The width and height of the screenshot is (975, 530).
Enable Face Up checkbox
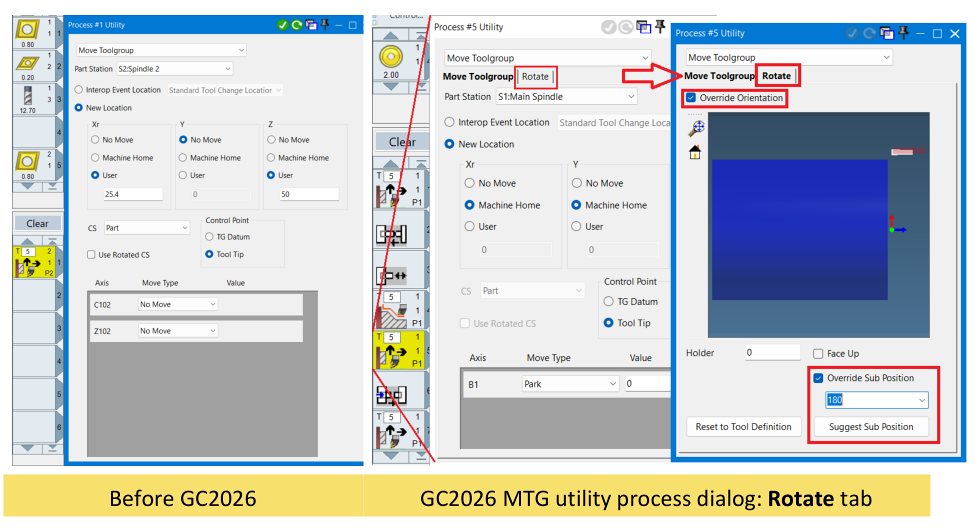pos(818,354)
